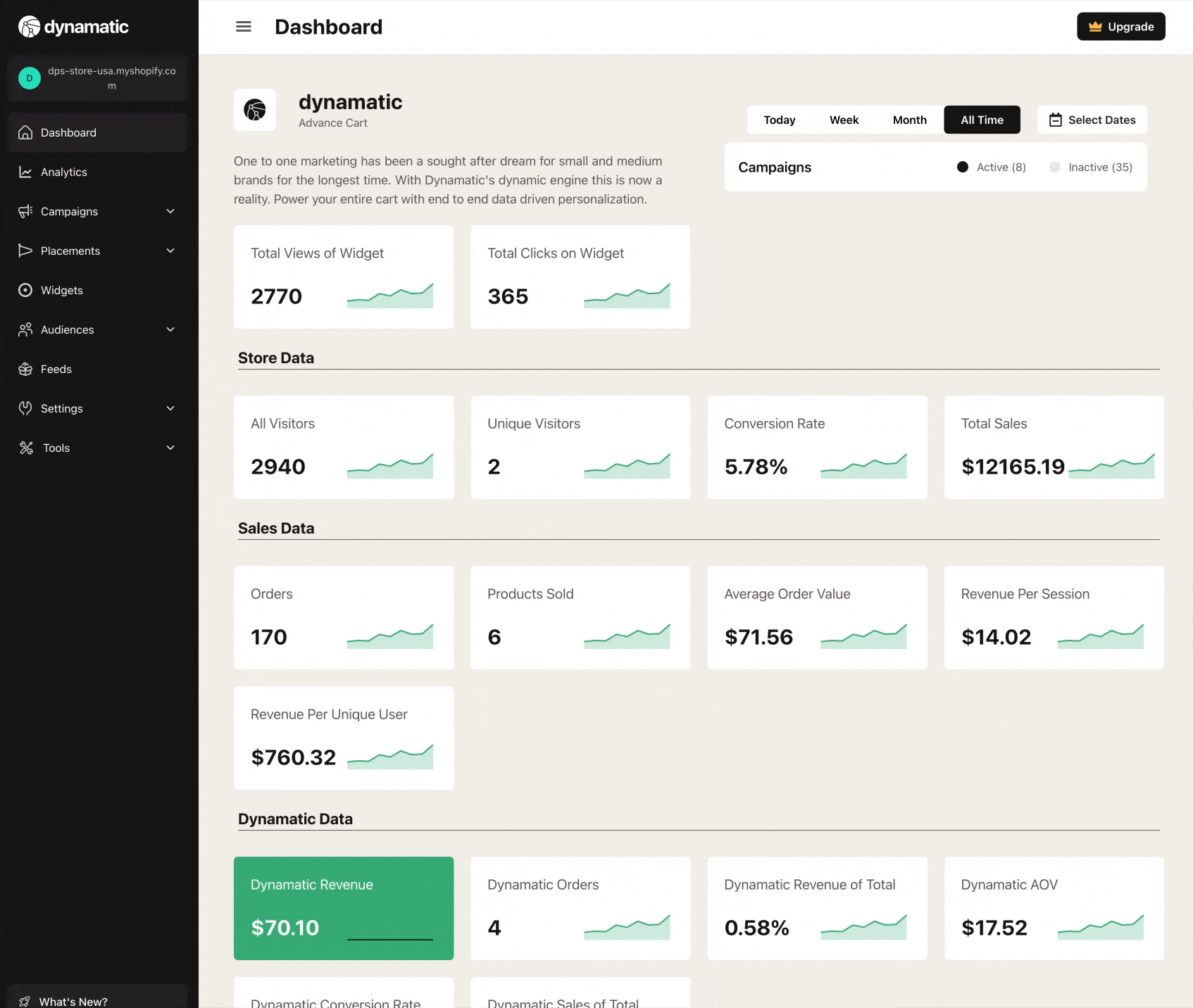Image resolution: width=1193 pixels, height=1008 pixels.
Task: Select the green Dynamatic Revenue card
Action: click(344, 908)
